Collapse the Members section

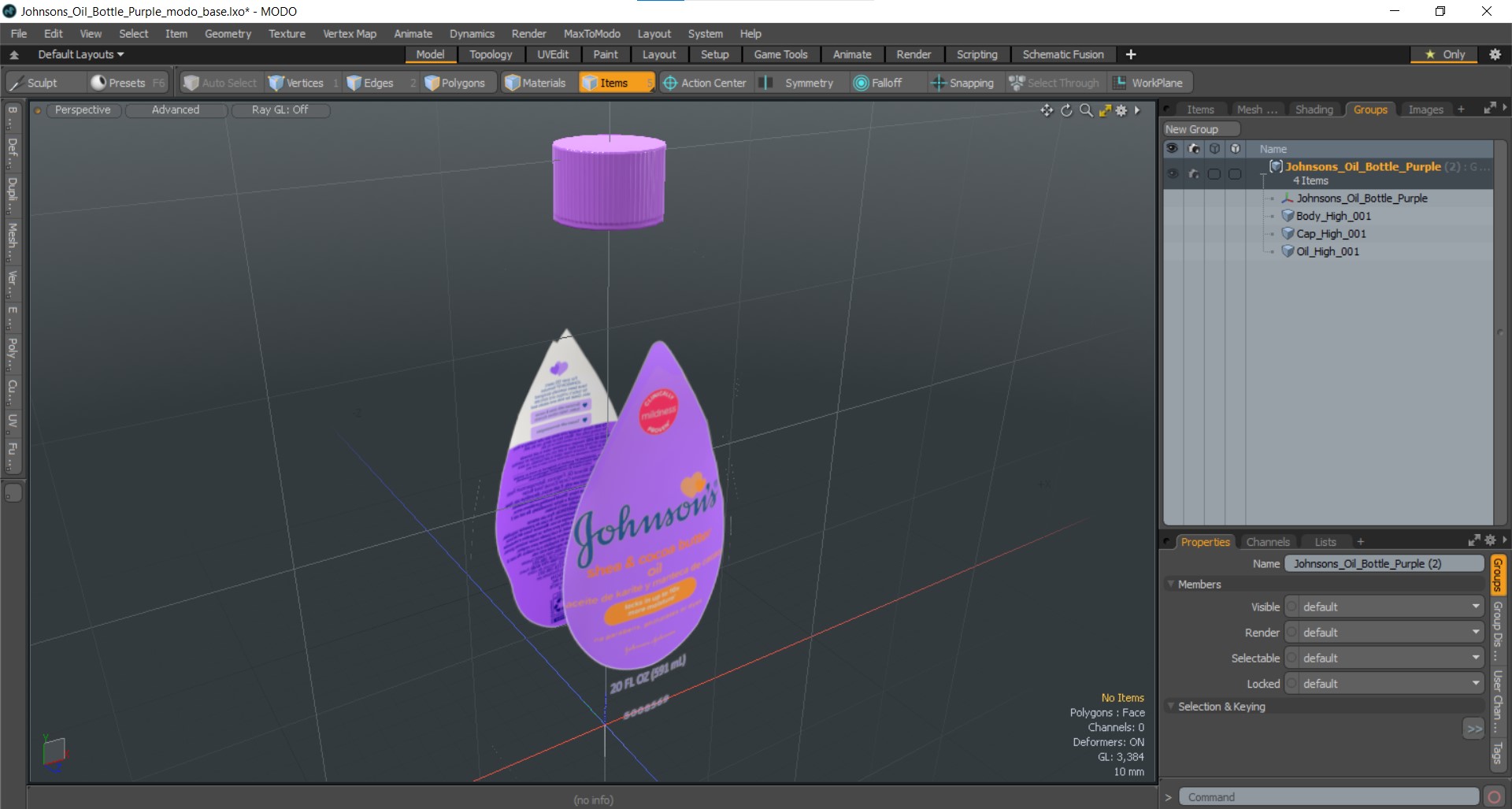tap(1171, 584)
